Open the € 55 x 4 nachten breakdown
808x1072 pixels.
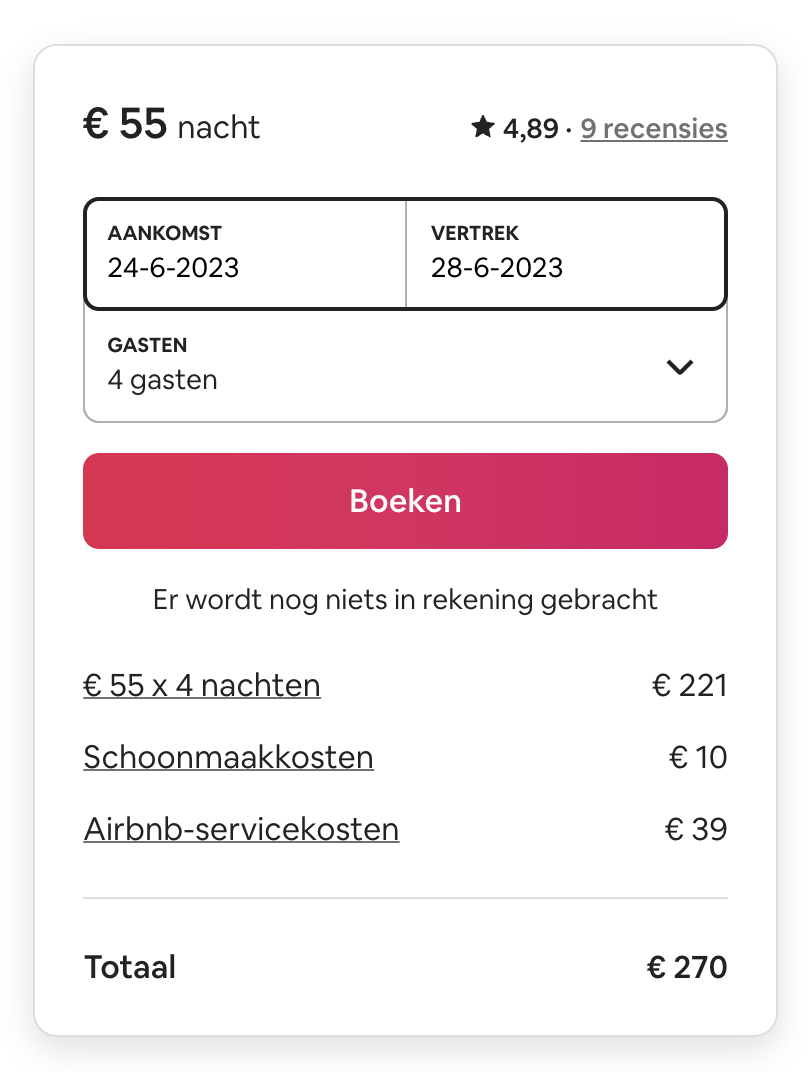pos(202,685)
